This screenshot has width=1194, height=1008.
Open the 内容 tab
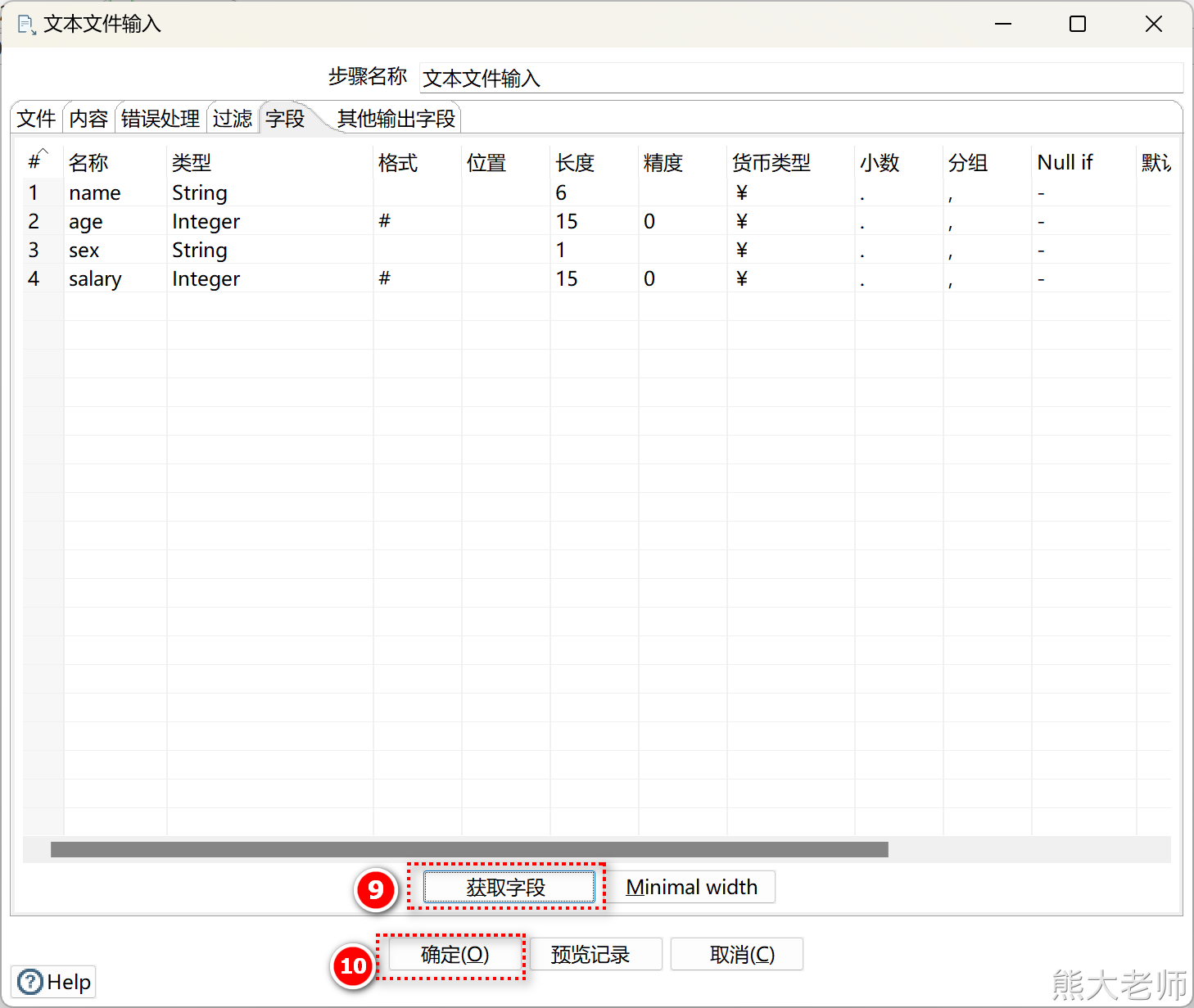point(88,119)
